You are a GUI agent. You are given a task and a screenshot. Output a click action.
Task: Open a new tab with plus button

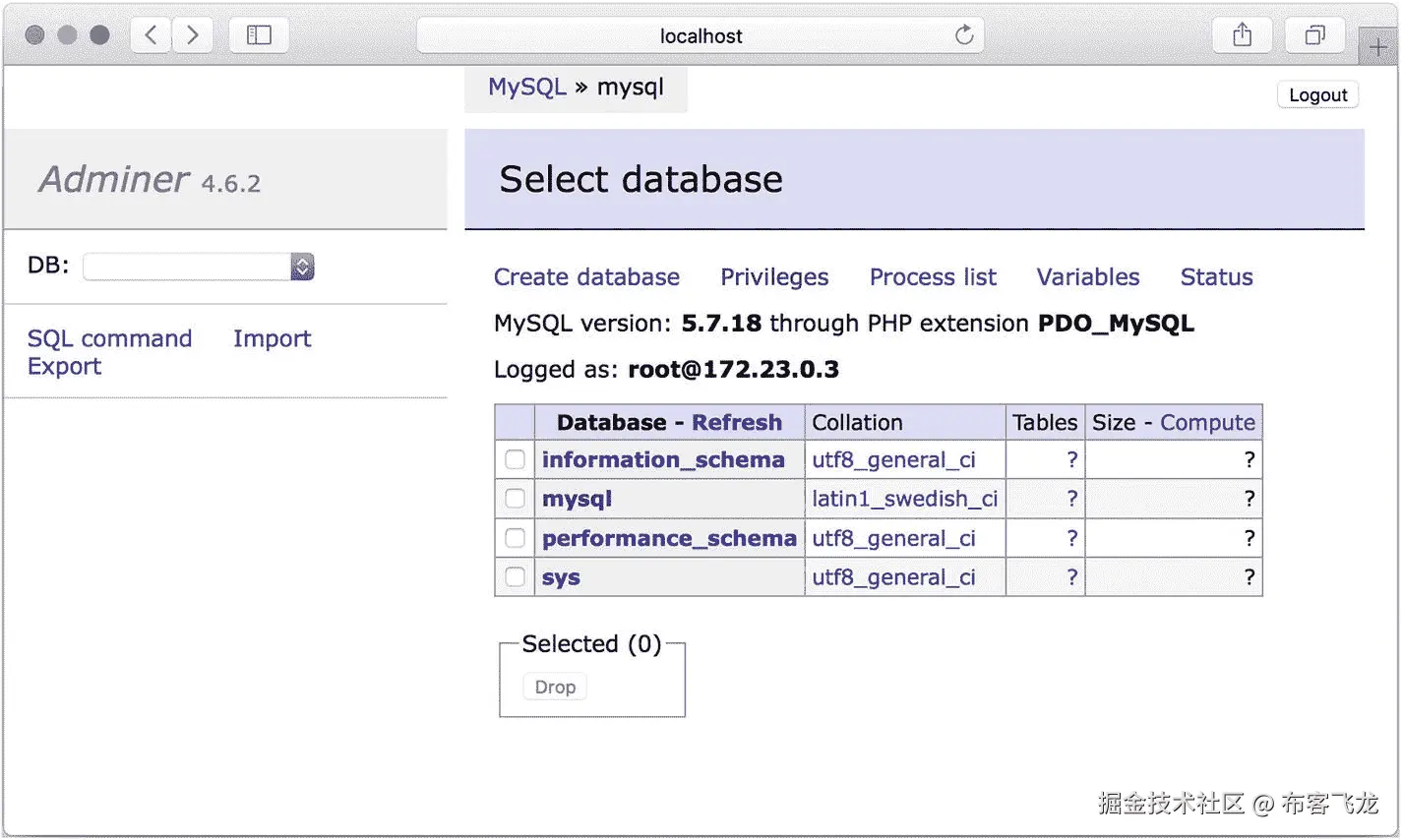click(x=1378, y=46)
